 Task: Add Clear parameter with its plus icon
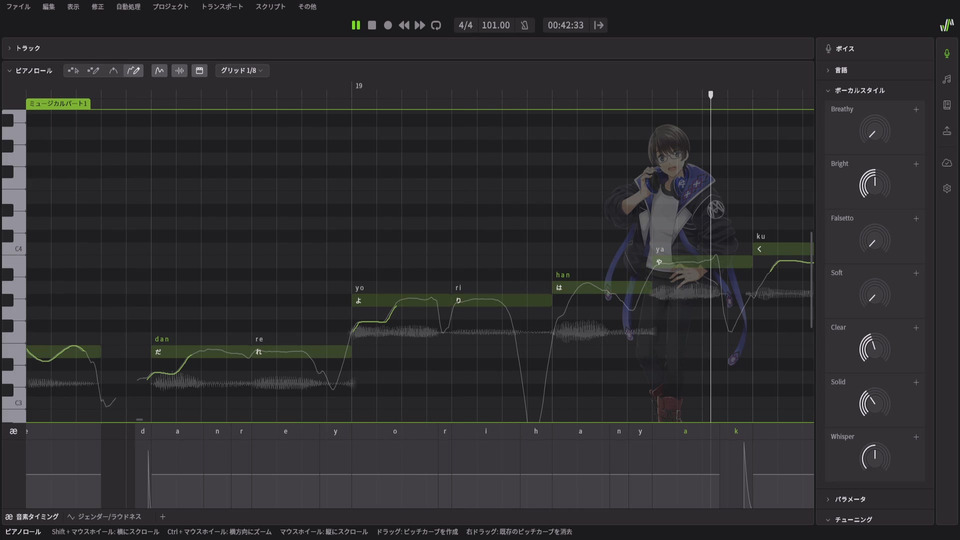tap(916, 328)
